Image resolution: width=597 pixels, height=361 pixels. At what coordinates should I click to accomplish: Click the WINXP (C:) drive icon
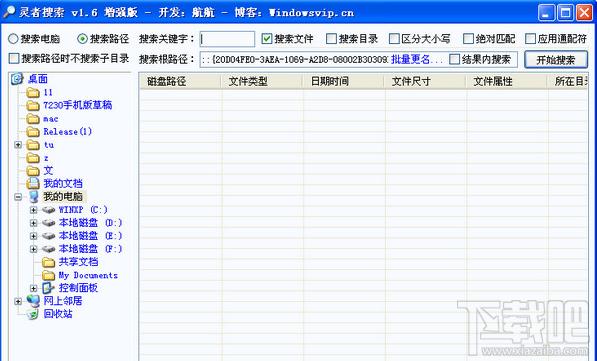(49, 210)
